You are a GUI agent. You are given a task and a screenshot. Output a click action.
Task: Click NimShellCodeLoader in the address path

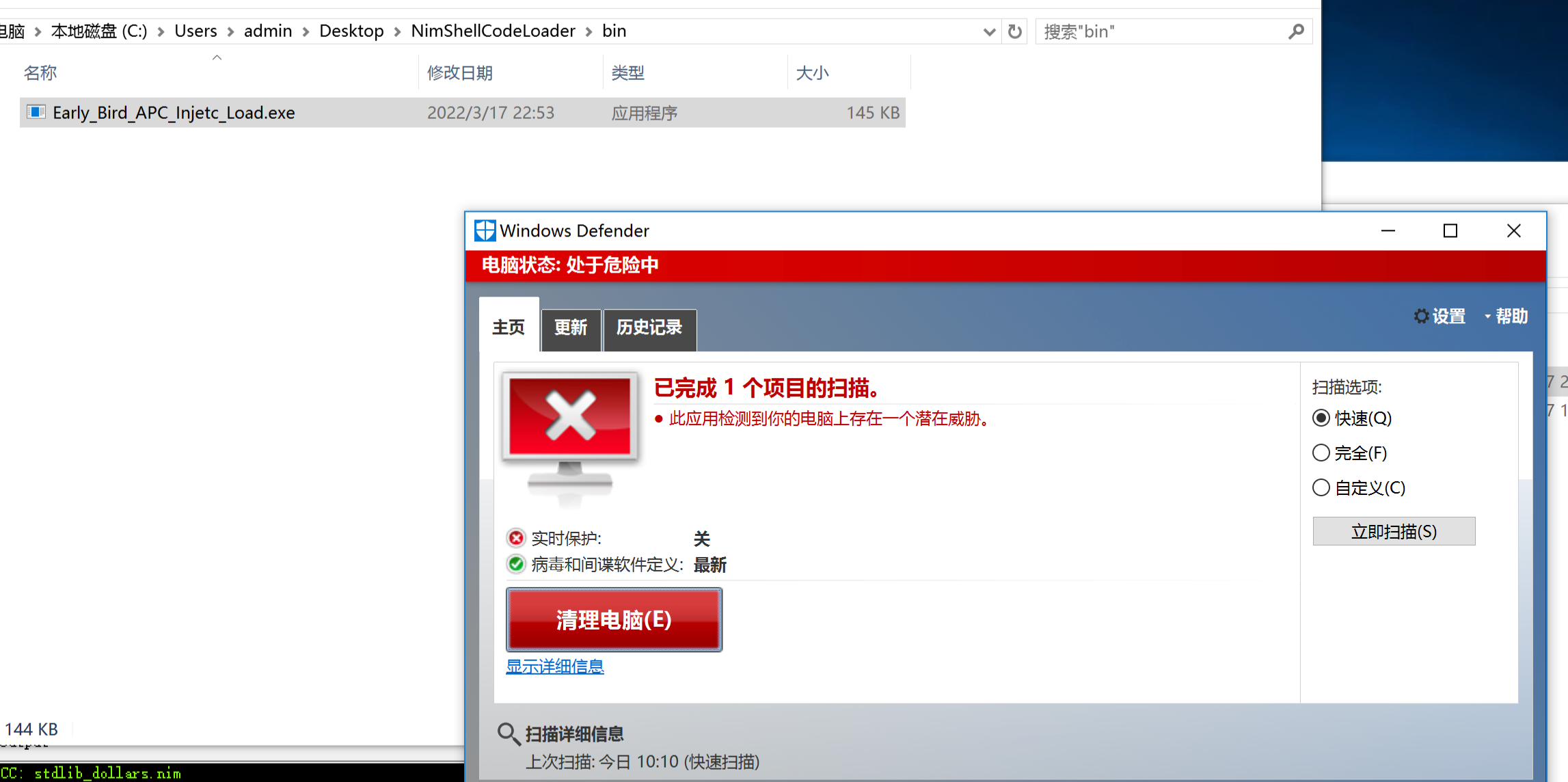(x=493, y=31)
